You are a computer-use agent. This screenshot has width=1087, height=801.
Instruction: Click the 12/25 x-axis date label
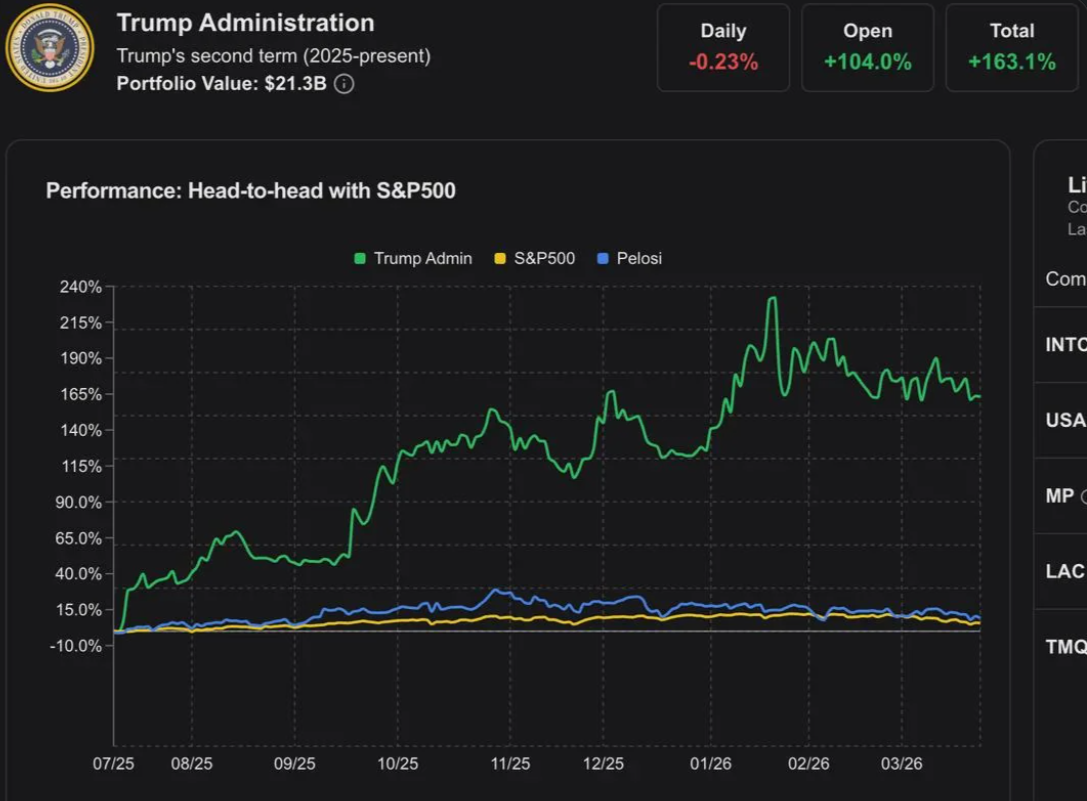[x=603, y=764]
